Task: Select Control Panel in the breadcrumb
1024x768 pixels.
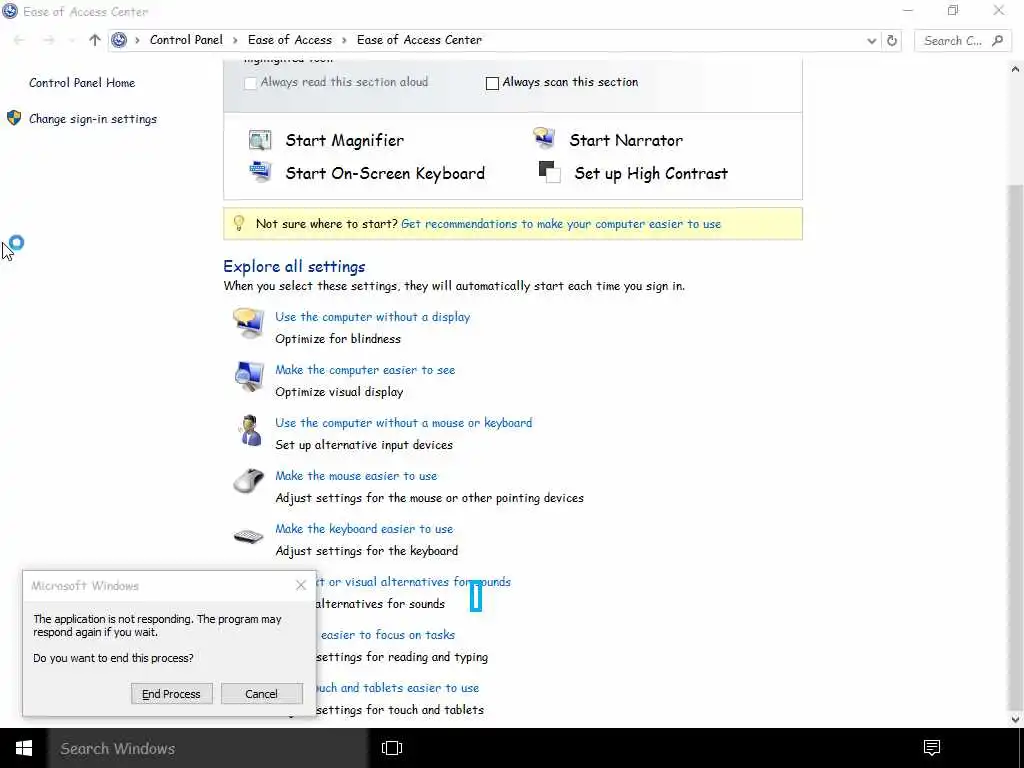Action: pos(186,40)
